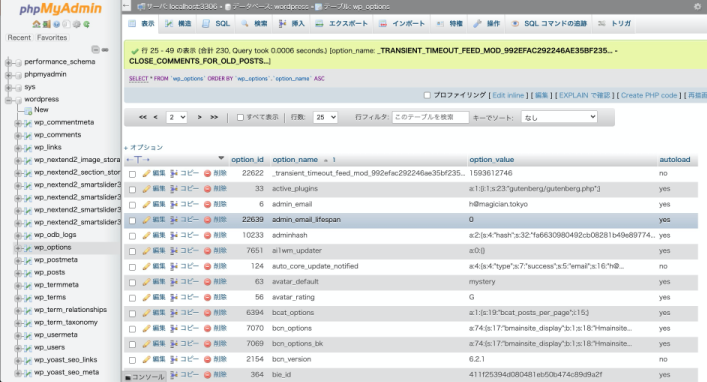Image resolution: width=707 pixels, height=382 pixels.
Task: Check the bcn_options row checkbox
Action: (x=133, y=329)
